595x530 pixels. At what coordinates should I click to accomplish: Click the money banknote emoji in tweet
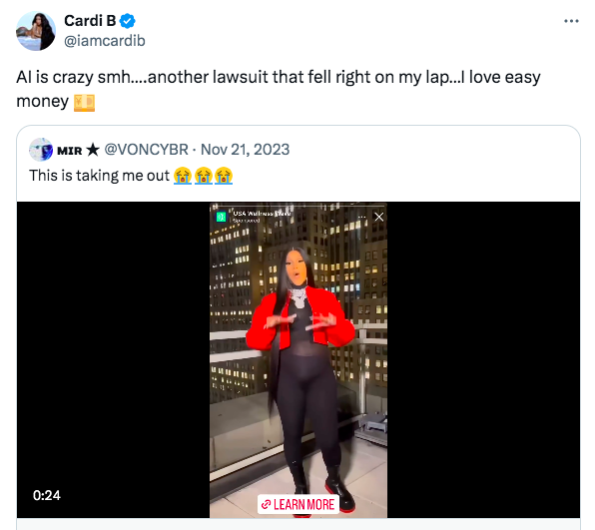[84, 102]
